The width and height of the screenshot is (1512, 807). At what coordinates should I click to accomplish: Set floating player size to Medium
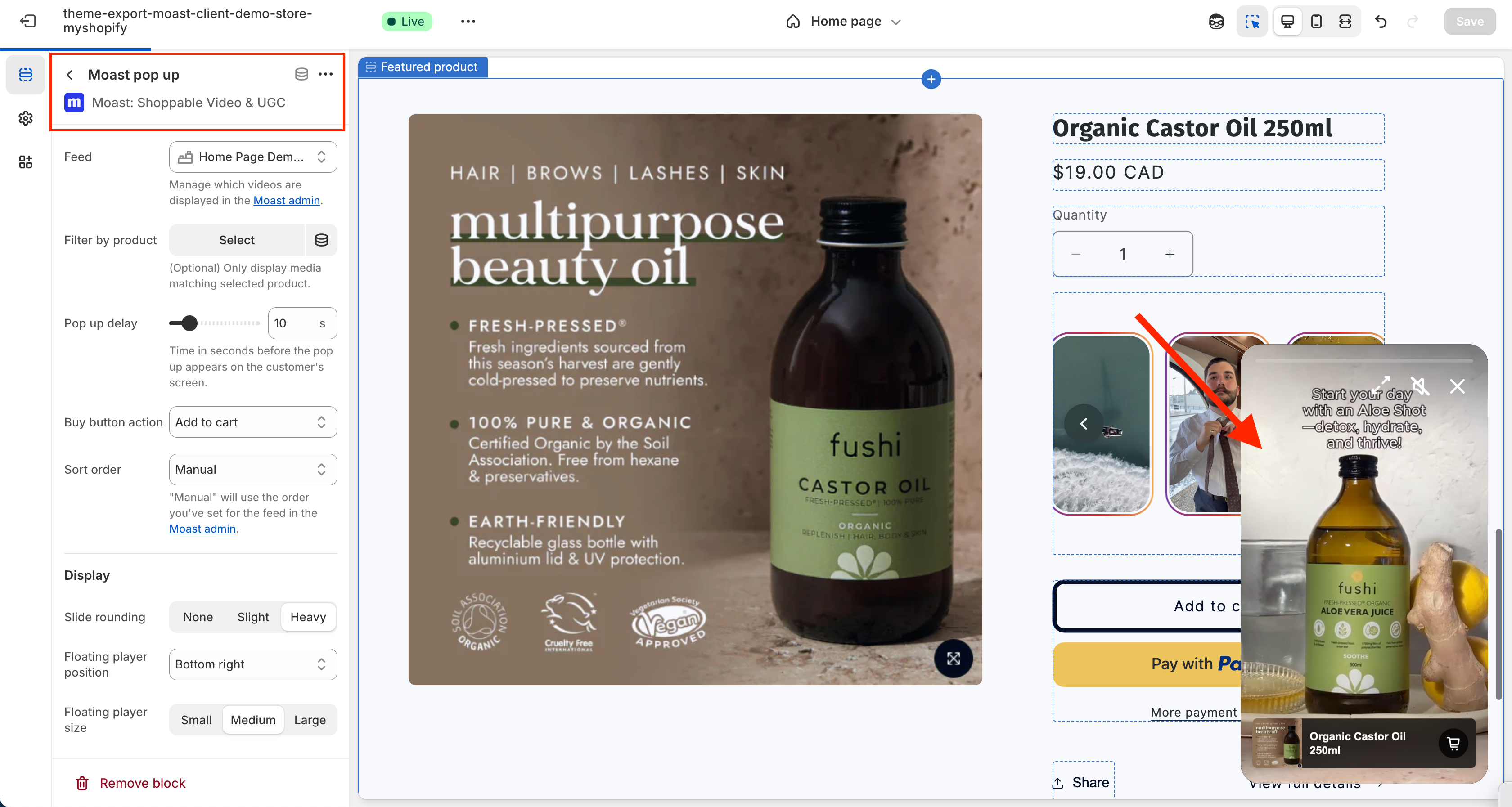(x=253, y=720)
